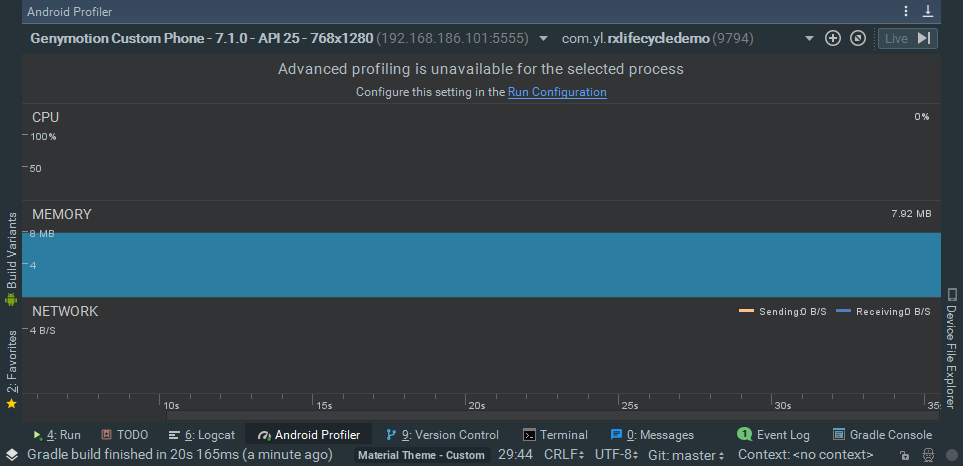
Task: Hide the Android Profiler panel
Action: point(928,11)
